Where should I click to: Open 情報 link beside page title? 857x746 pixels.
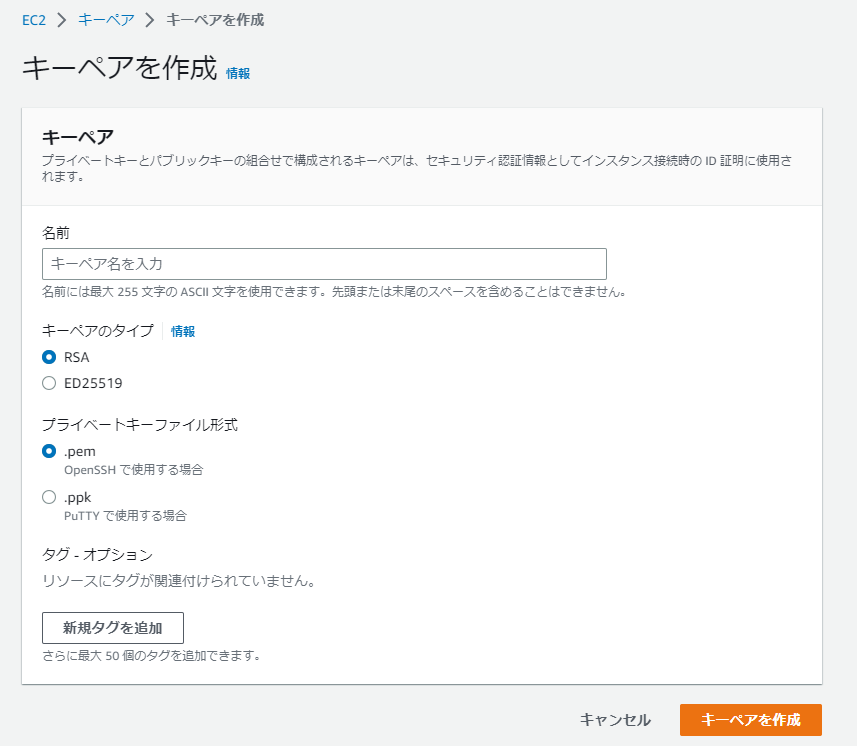[x=238, y=73]
